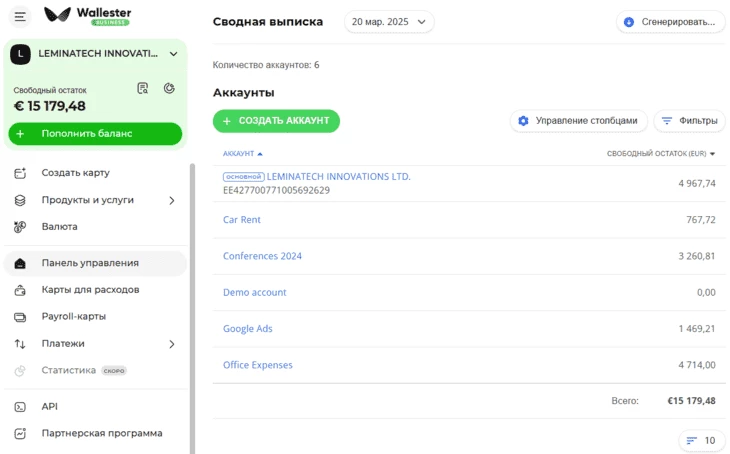
Task: Click the sidebar vertical scrollbar
Action: (x=192, y=308)
